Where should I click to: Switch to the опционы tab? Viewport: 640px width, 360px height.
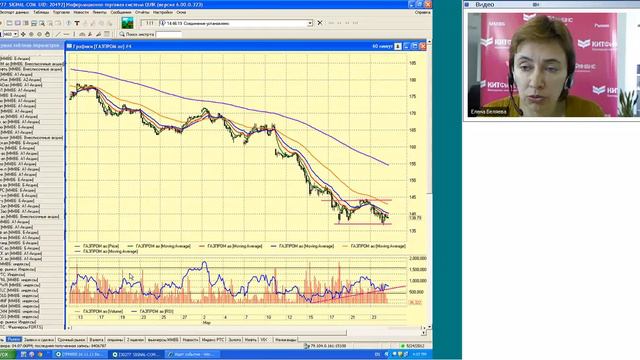(x=115, y=339)
